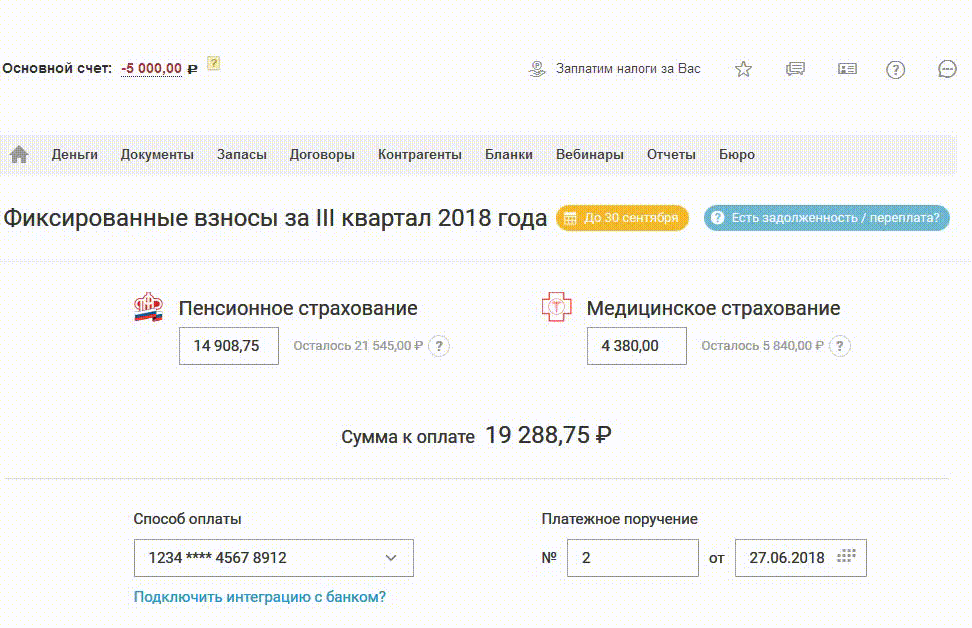This screenshot has width=972, height=628.
Task: Open the Документы menu
Action: [x=157, y=155]
